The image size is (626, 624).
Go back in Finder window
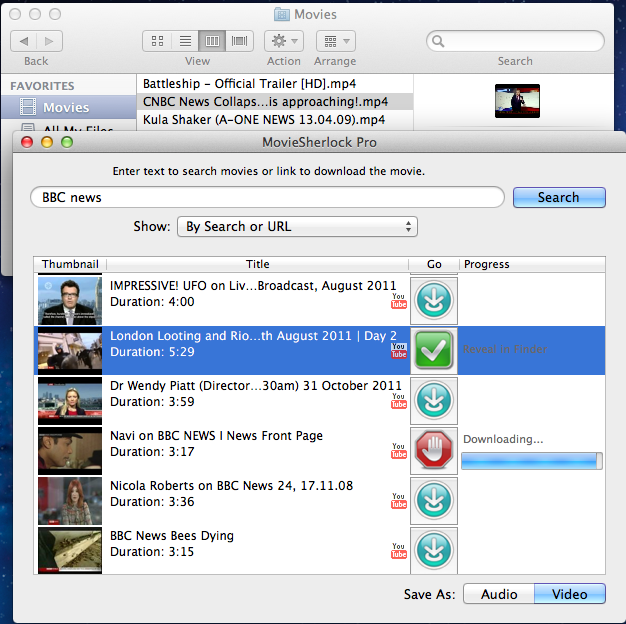click(x=24, y=41)
